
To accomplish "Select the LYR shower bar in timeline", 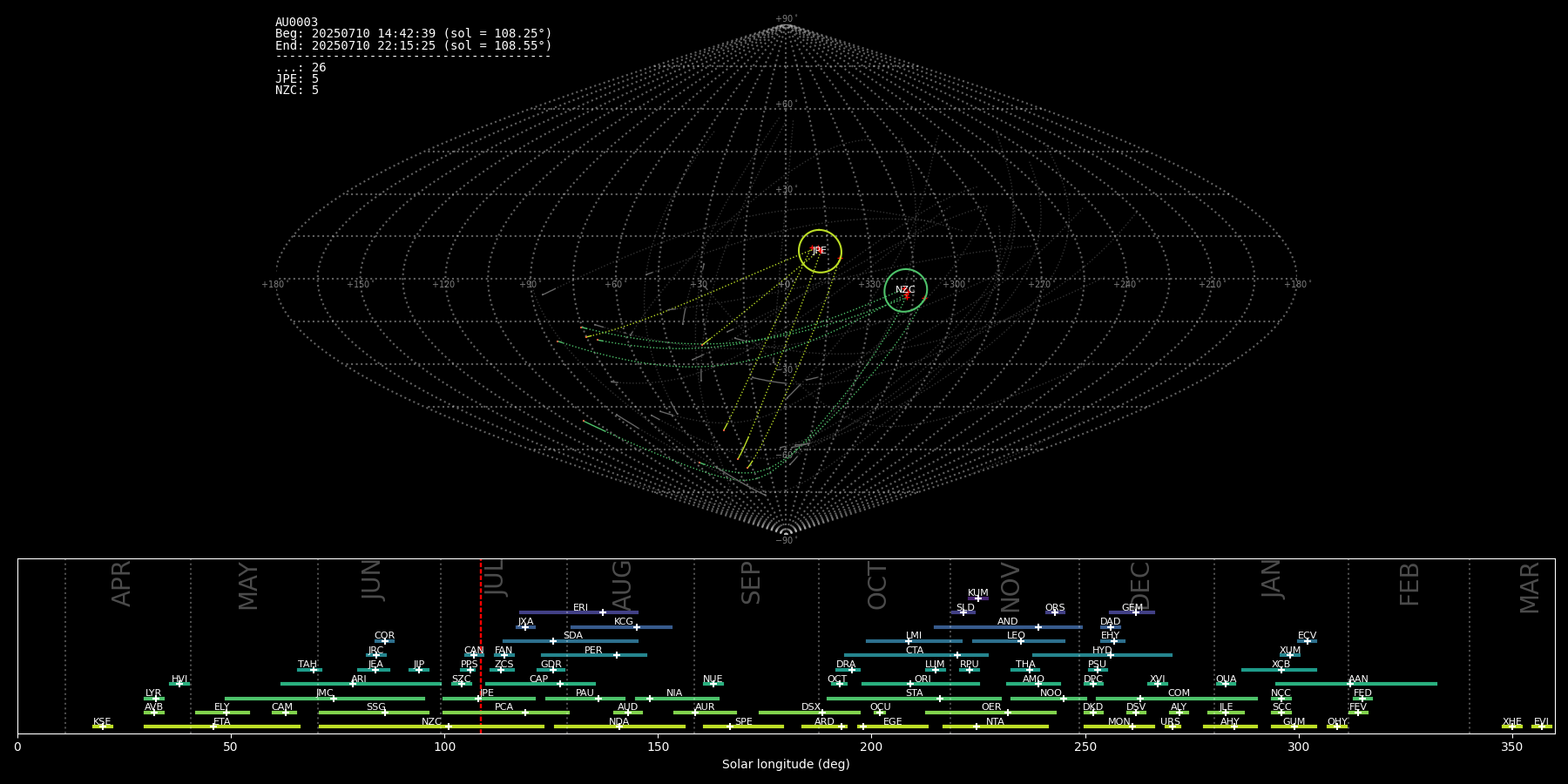I will pyautogui.click(x=154, y=699).
